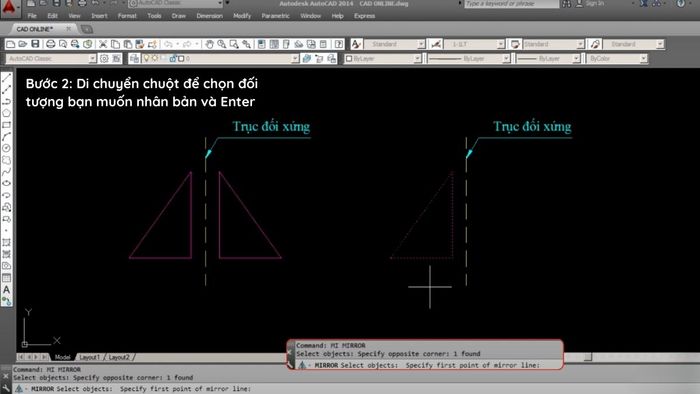This screenshot has width=700, height=394.
Task: Click the Text Style icon
Action: [x=356, y=44]
